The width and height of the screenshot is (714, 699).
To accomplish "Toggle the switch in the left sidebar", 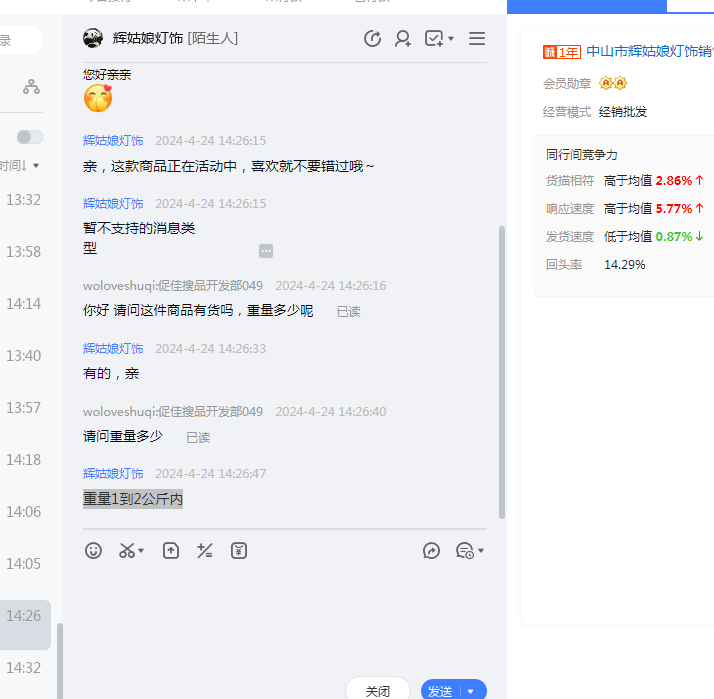I will point(30,137).
